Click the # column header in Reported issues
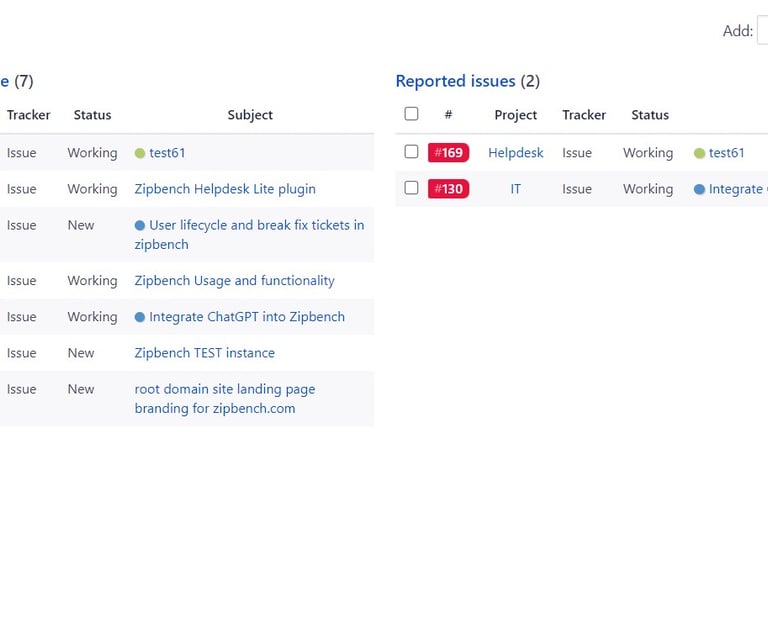Viewport: 768px width, 629px height. (x=448, y=115)
